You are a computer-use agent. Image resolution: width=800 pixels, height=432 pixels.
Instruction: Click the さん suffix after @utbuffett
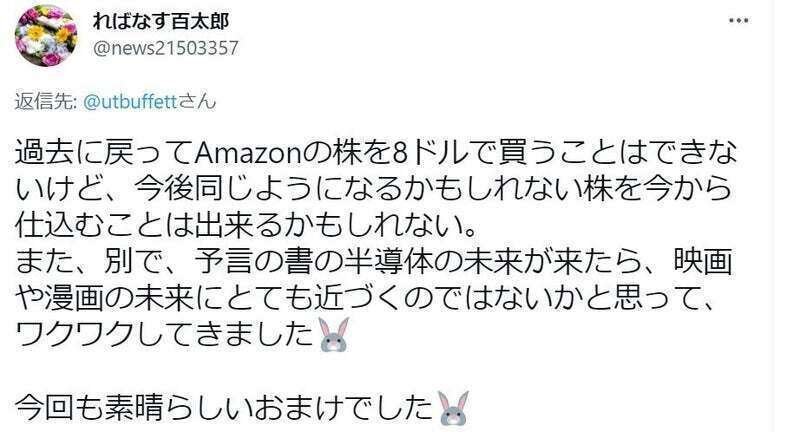pyautogui.click(x=197, y=101)
